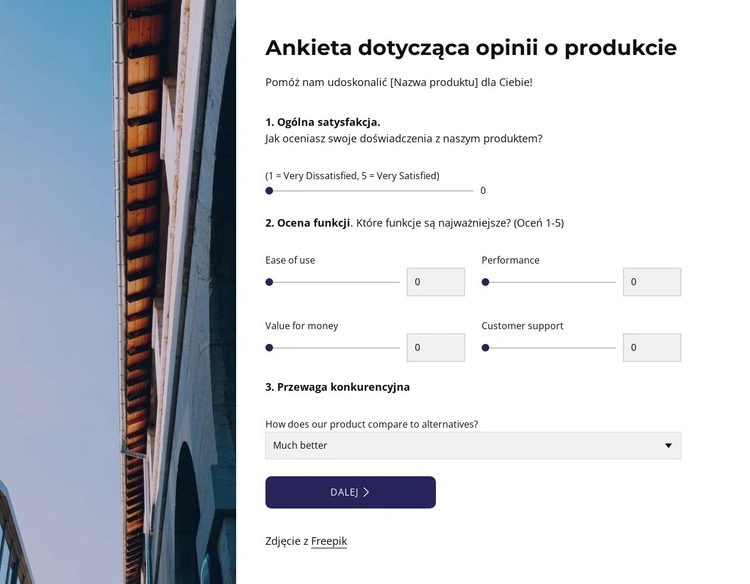This screenshot has height=584, width=750.
Task: Click the Value for money slider handle
Action: pyautogui.click(x=269, y=348)
